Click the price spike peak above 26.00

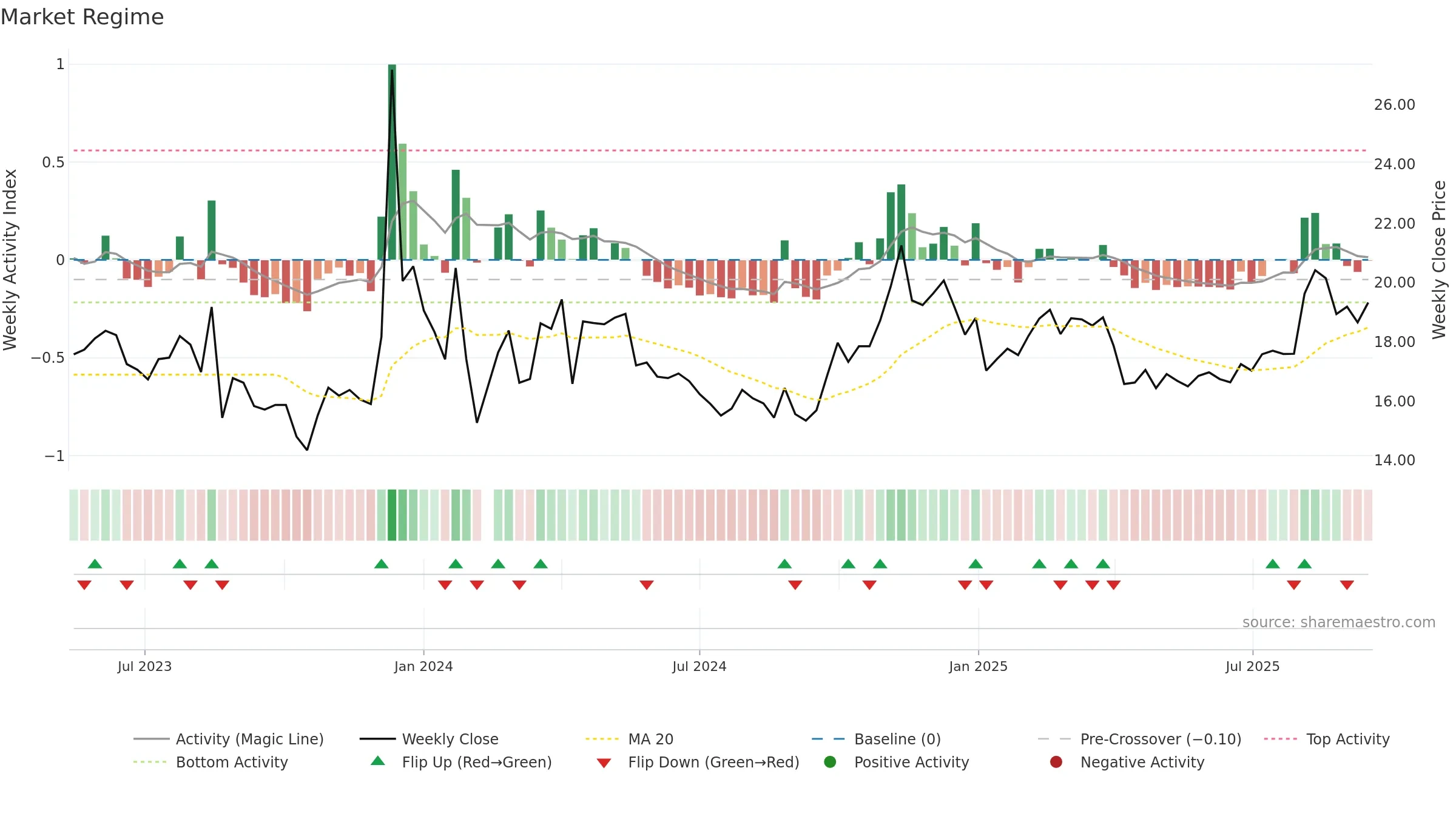pyautogui.click(x=392, y=70)
